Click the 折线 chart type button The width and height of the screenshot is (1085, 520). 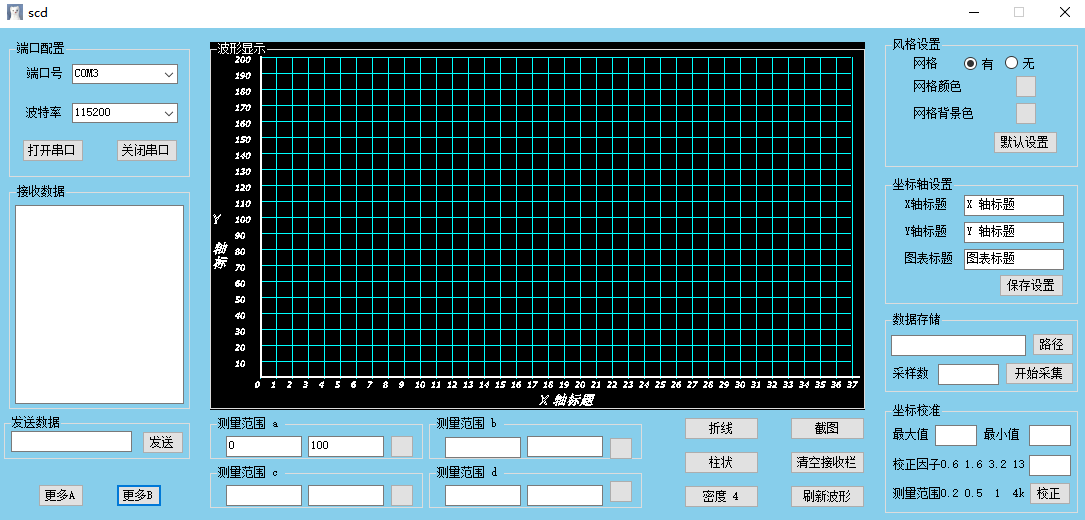pos(721,429)
